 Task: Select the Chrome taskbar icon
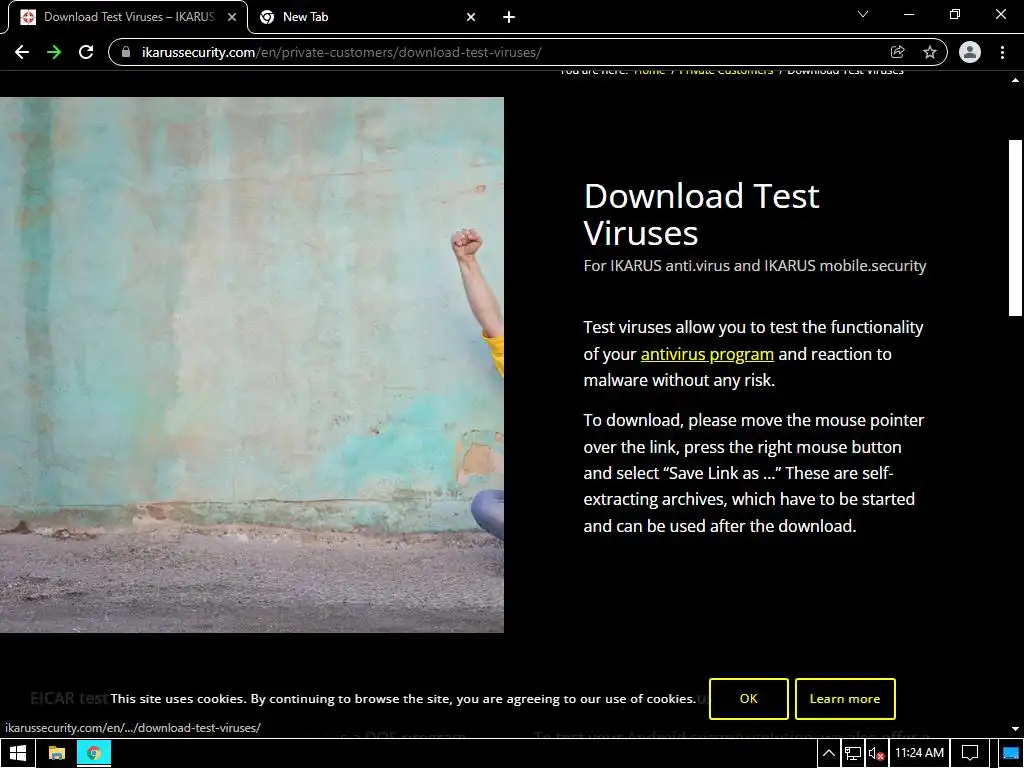click(93, 753)
